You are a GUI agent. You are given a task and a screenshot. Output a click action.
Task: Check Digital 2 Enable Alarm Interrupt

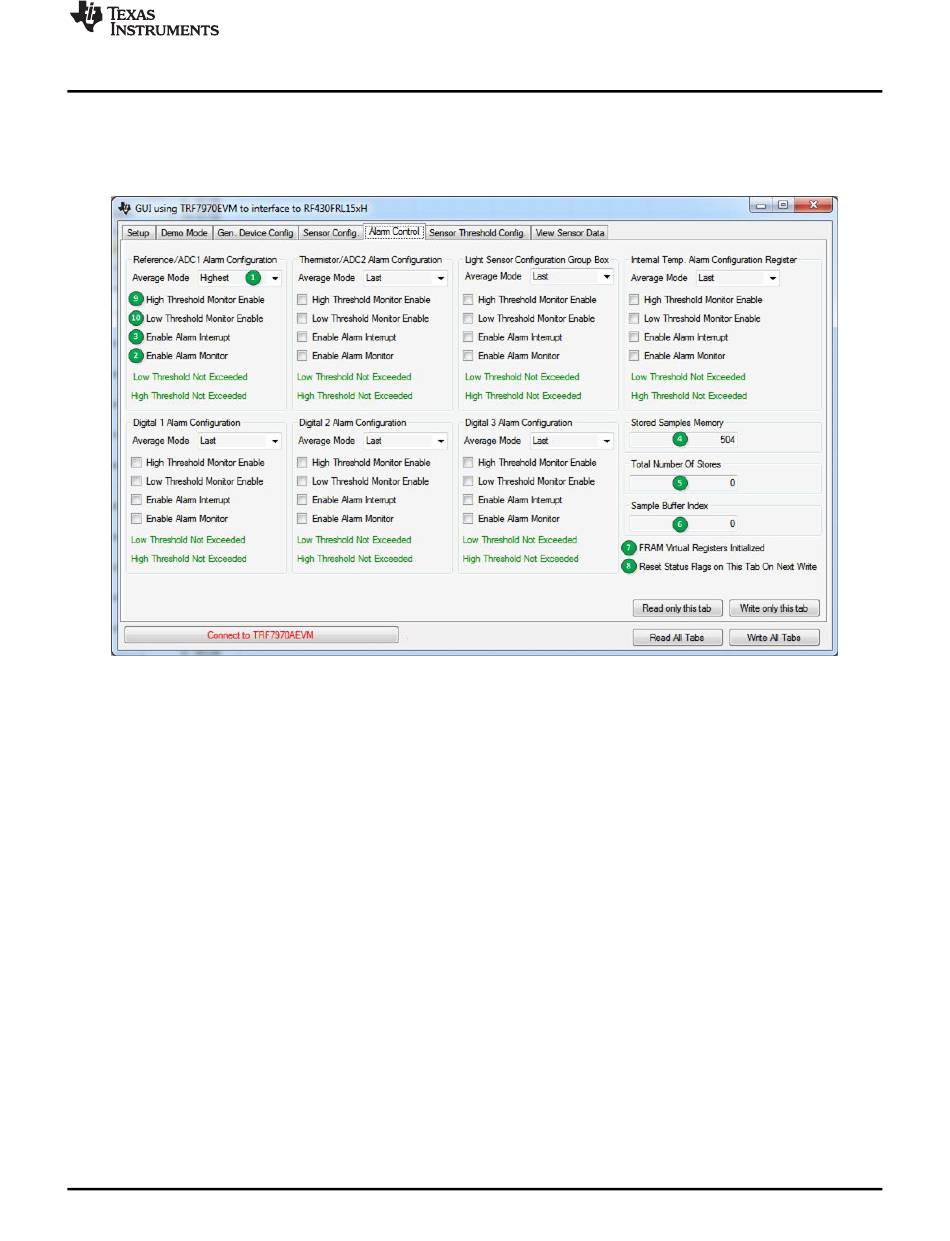303,500
